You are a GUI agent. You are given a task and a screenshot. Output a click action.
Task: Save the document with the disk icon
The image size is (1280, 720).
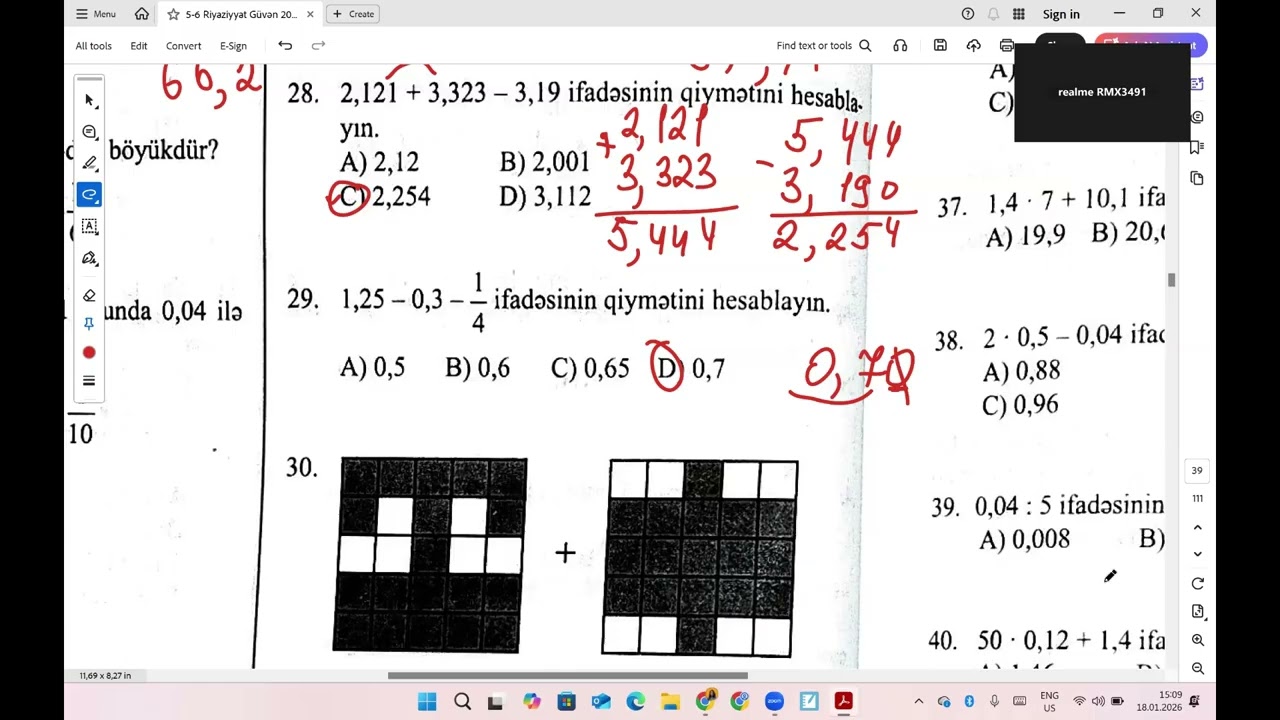tap(940, 46)
